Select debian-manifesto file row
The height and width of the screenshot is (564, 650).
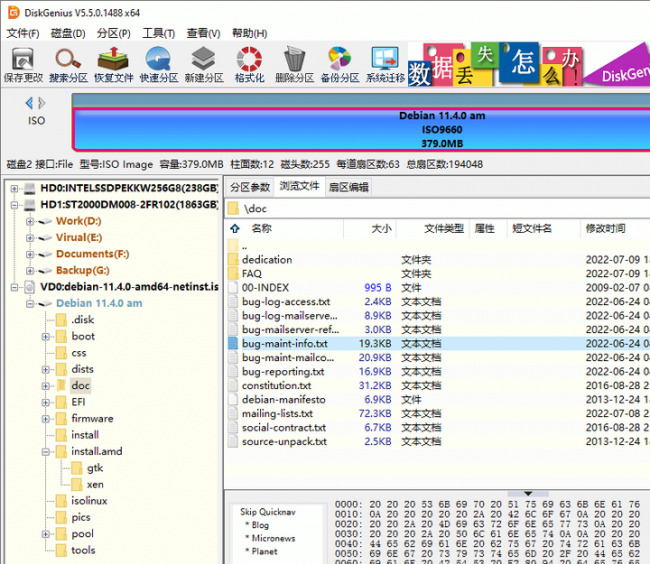pyautogui.click(x=439, y=399)
